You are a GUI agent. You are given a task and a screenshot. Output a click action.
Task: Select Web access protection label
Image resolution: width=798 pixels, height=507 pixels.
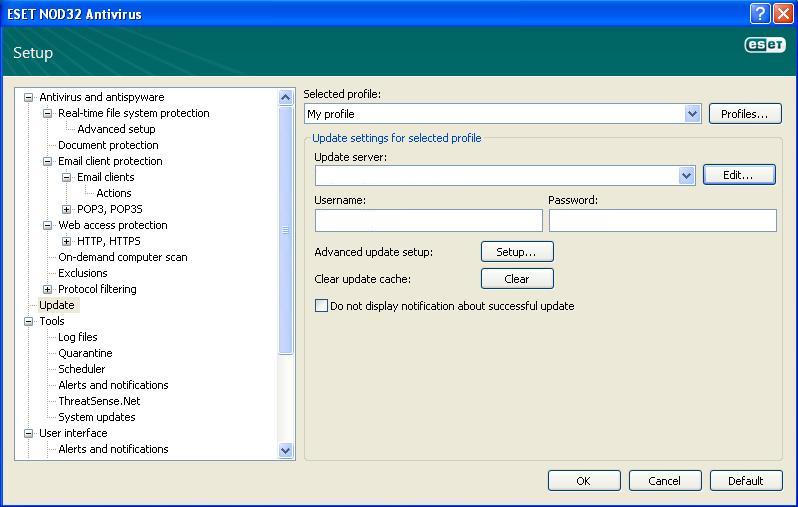(113, 225)
